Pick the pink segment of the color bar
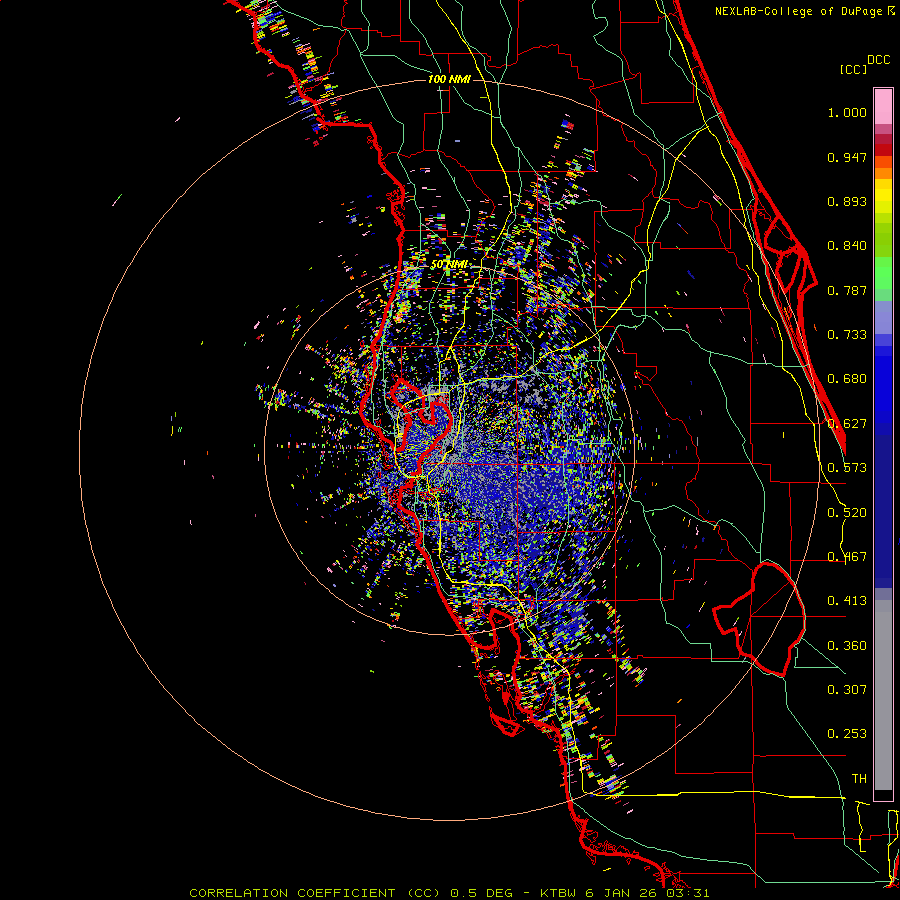The width and height of the screenshot is (900, 900). (x=883, y=106)
